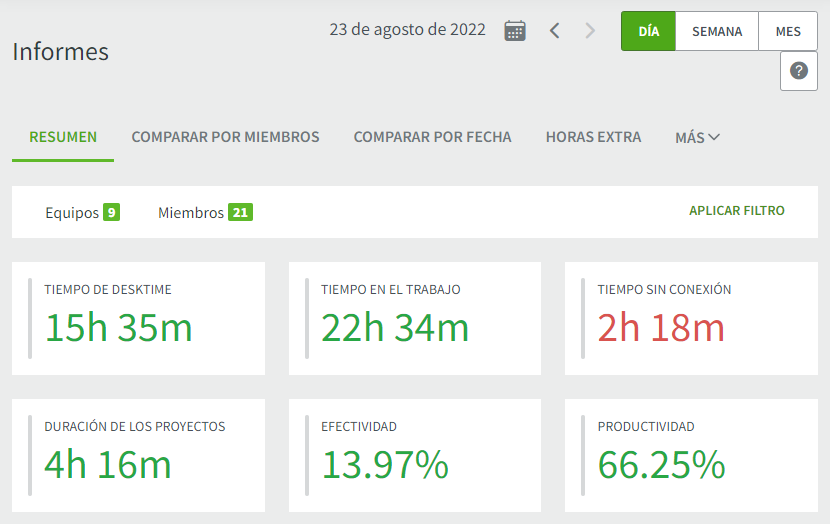Open the RESUMEN tab

(x=63, y=137)
